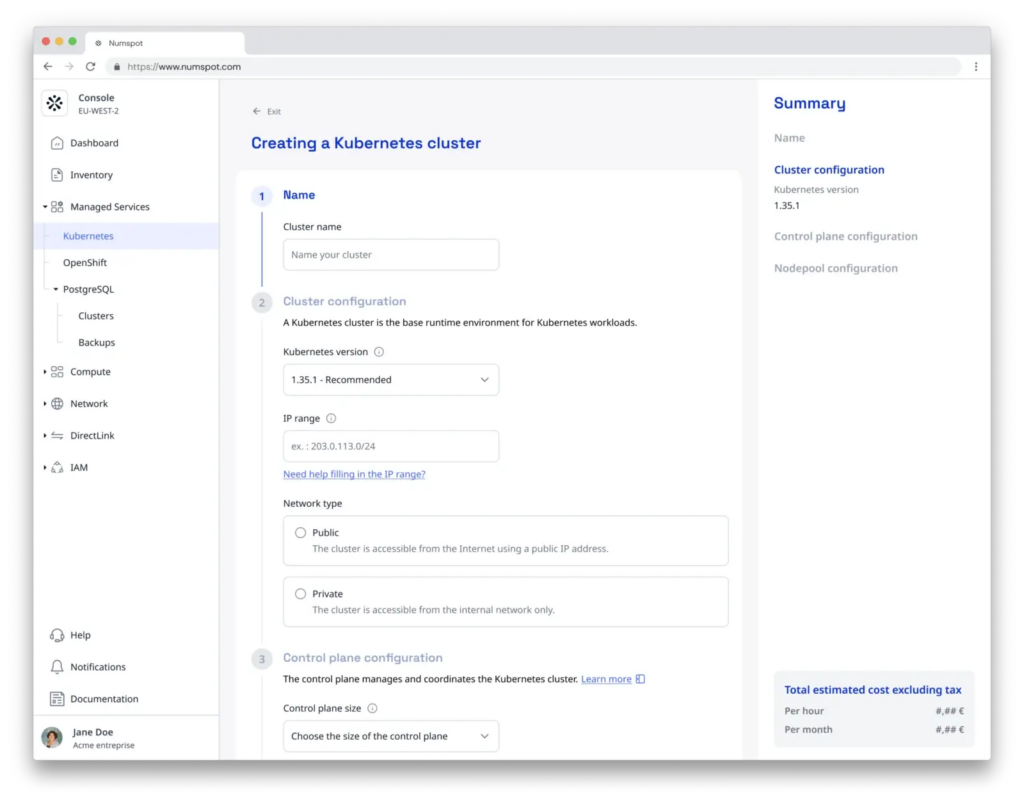Open OpenShift in the sidebar

[x=85, y=263]
